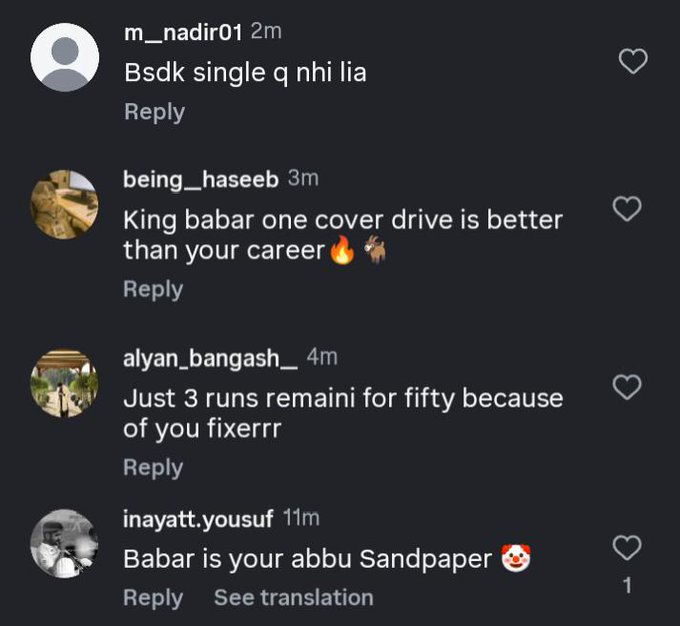Image resolution: width=680 pixels, height=626 pixels.
Task: Like the comment by m__nadir01
Action: click(633, 62)
